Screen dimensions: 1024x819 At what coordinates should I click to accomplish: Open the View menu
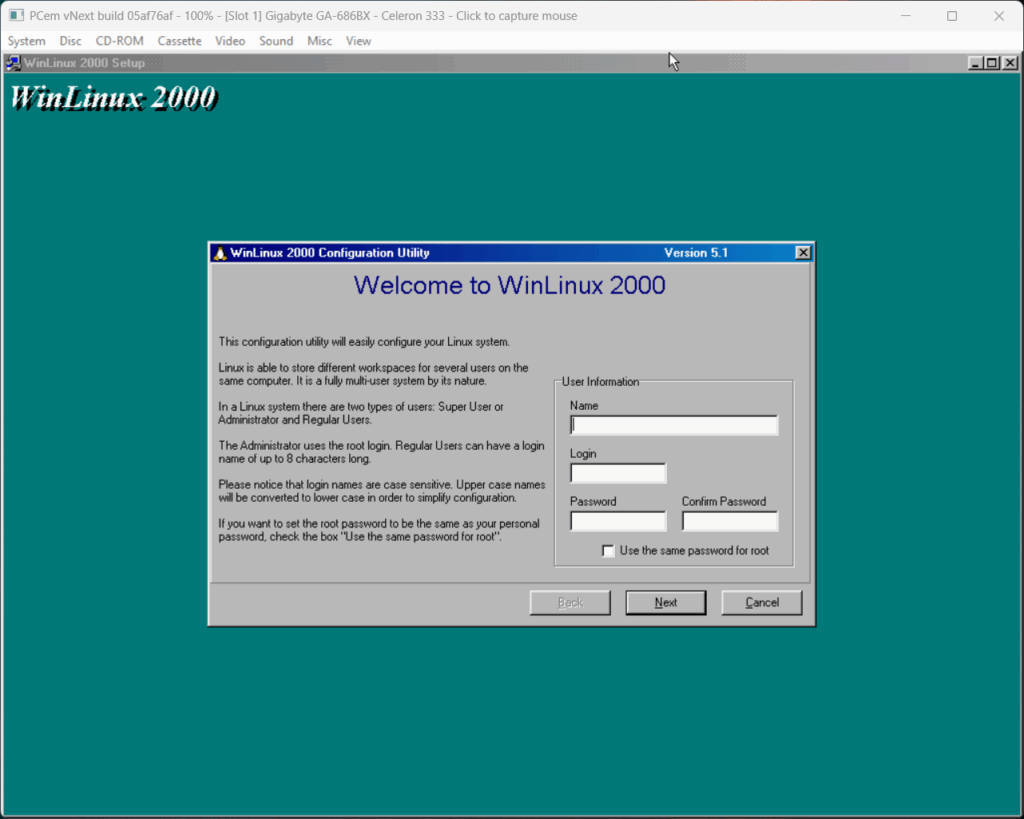(x=358, y=41)
